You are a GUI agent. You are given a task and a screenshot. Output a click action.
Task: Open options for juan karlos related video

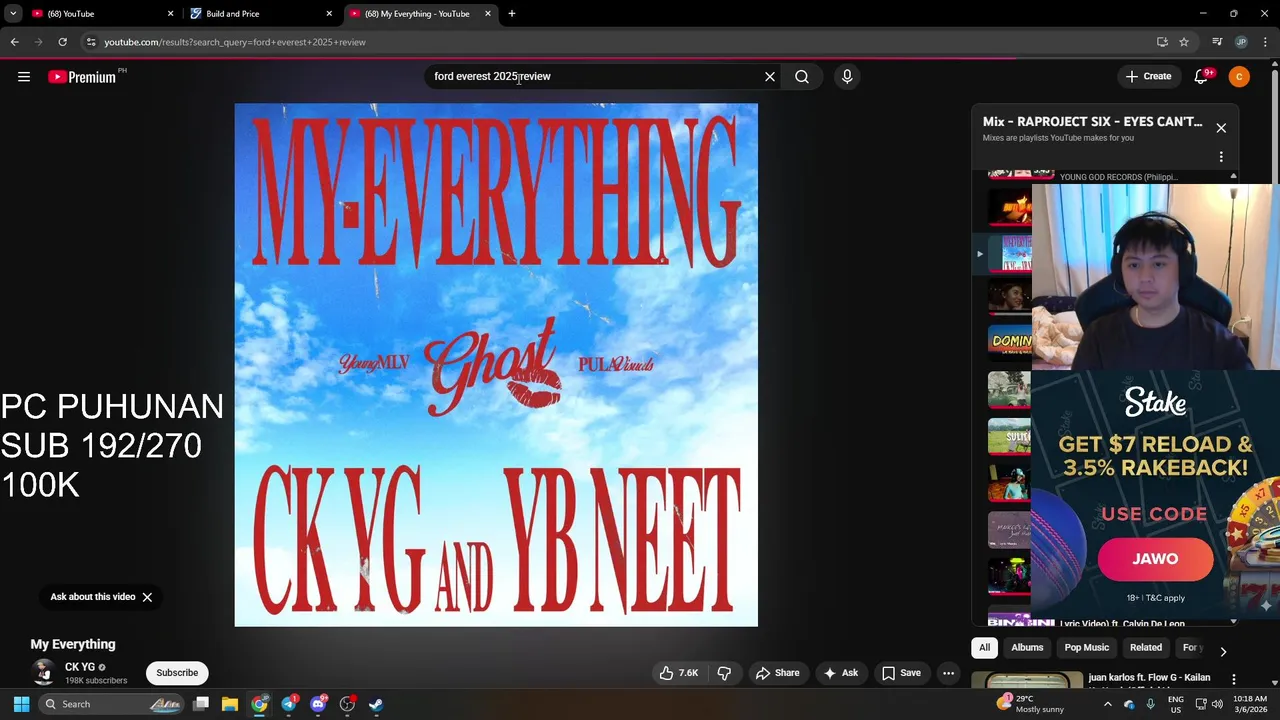point(1234,679)
